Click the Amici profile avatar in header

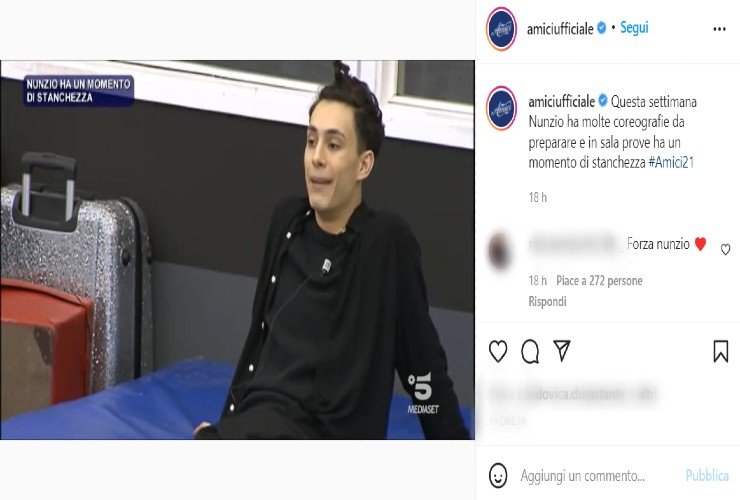point(501,29)
